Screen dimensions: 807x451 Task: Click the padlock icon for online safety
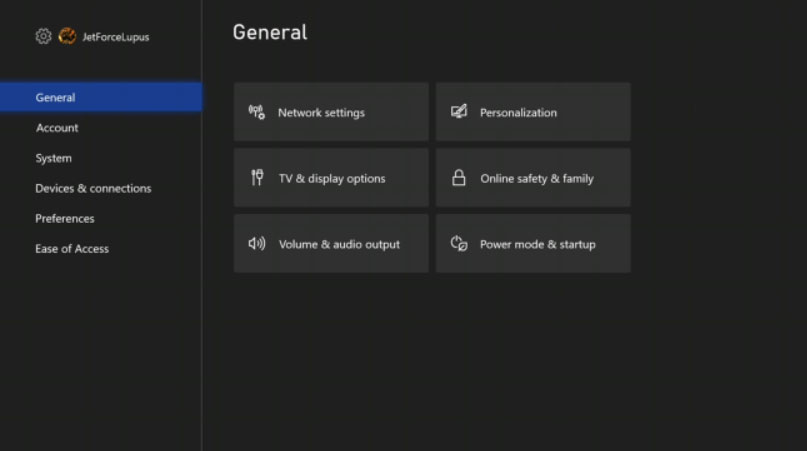pyautogui.click(x=459, y=178)
